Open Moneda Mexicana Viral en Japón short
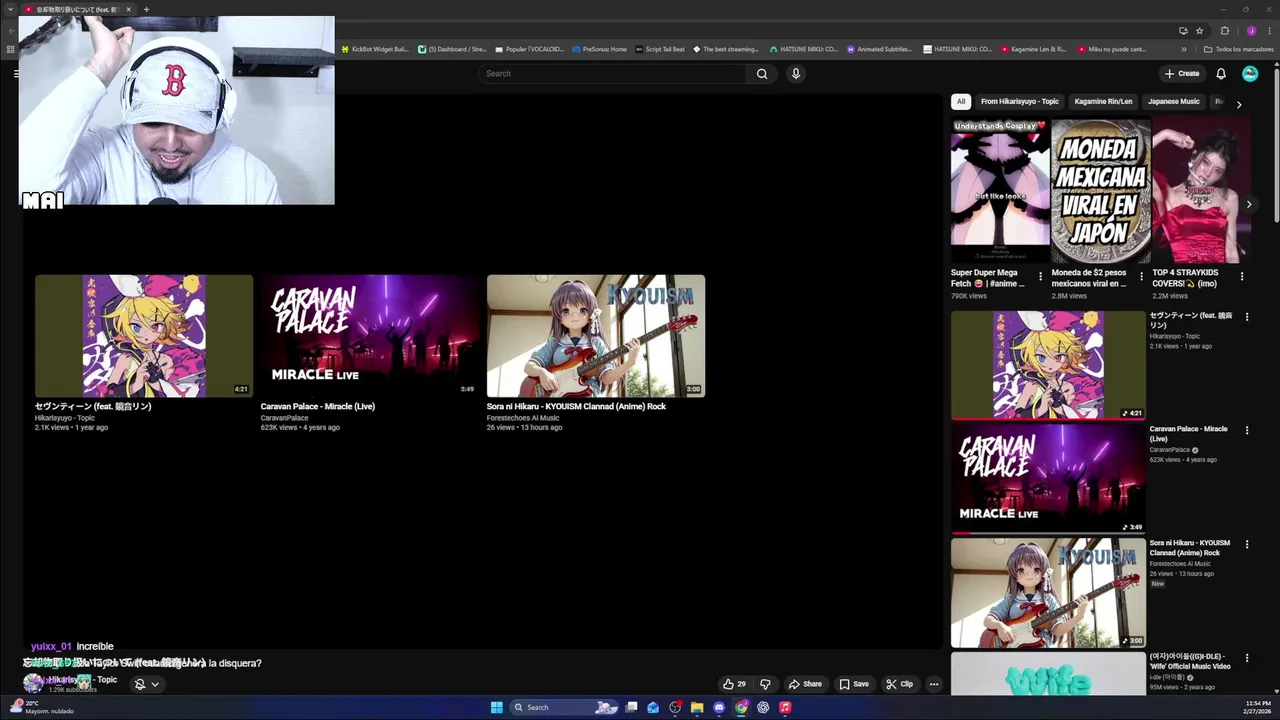This screenshot has width=1280, height=720. point(1101,191)
